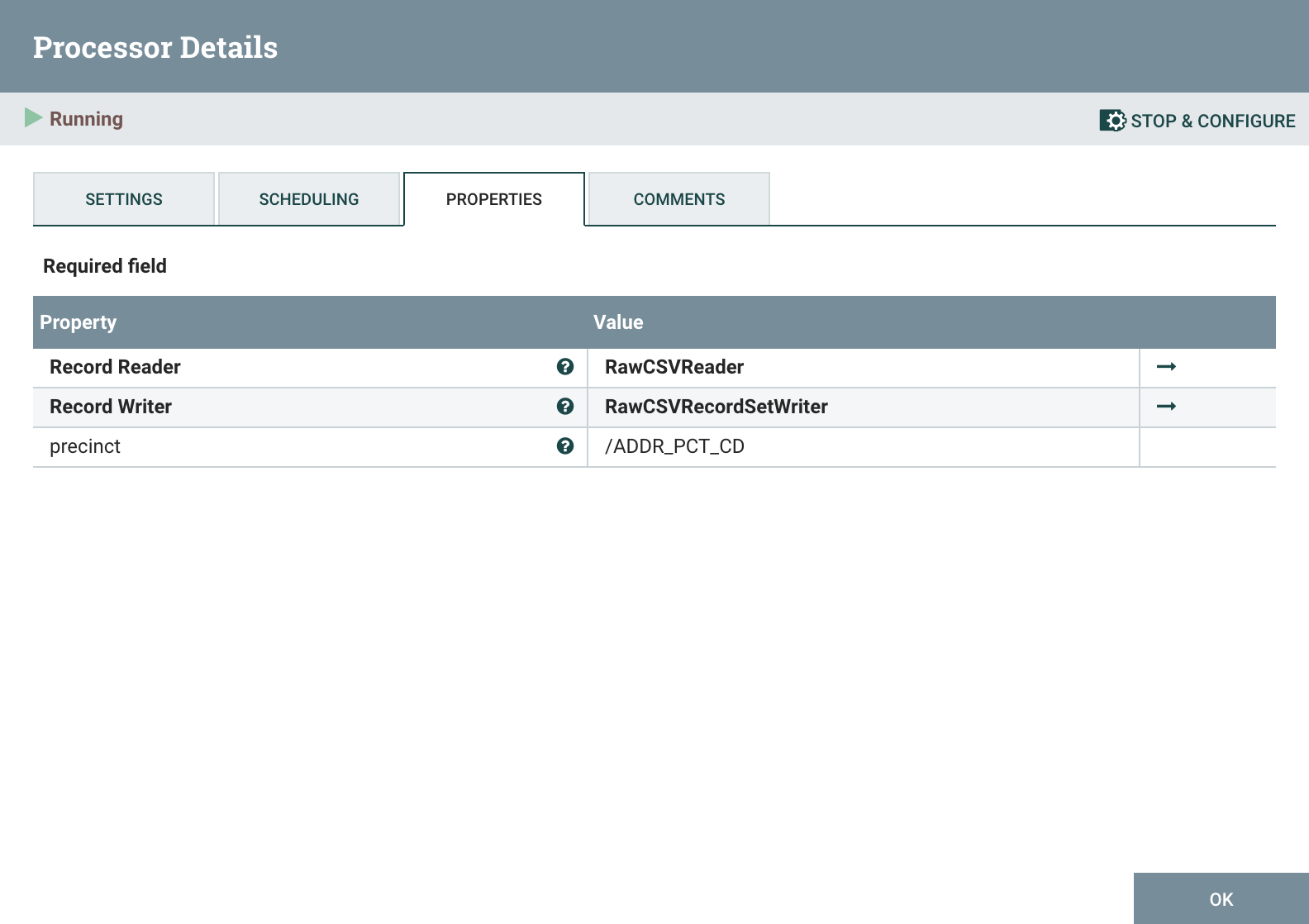
Task: Click the Processor Details title
Action: tap(155, 47)
